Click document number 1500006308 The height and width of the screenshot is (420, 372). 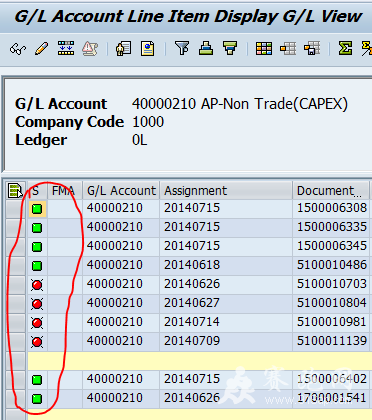pyautogui.click(x=332, y=208)
